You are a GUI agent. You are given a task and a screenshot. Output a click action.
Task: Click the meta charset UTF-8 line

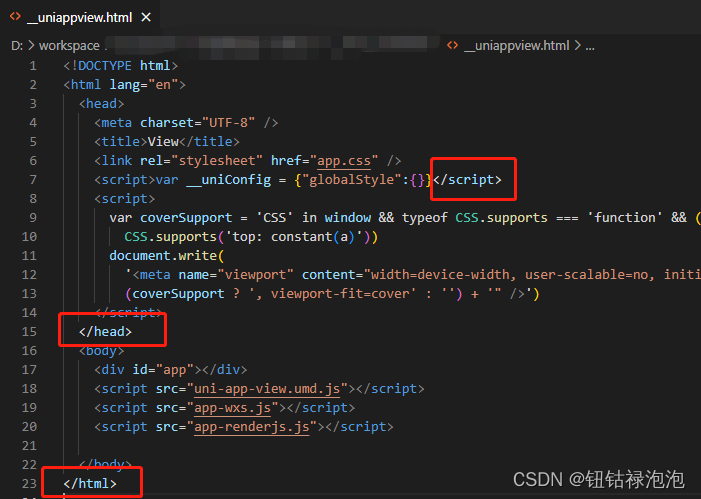(x=186, y=123)
